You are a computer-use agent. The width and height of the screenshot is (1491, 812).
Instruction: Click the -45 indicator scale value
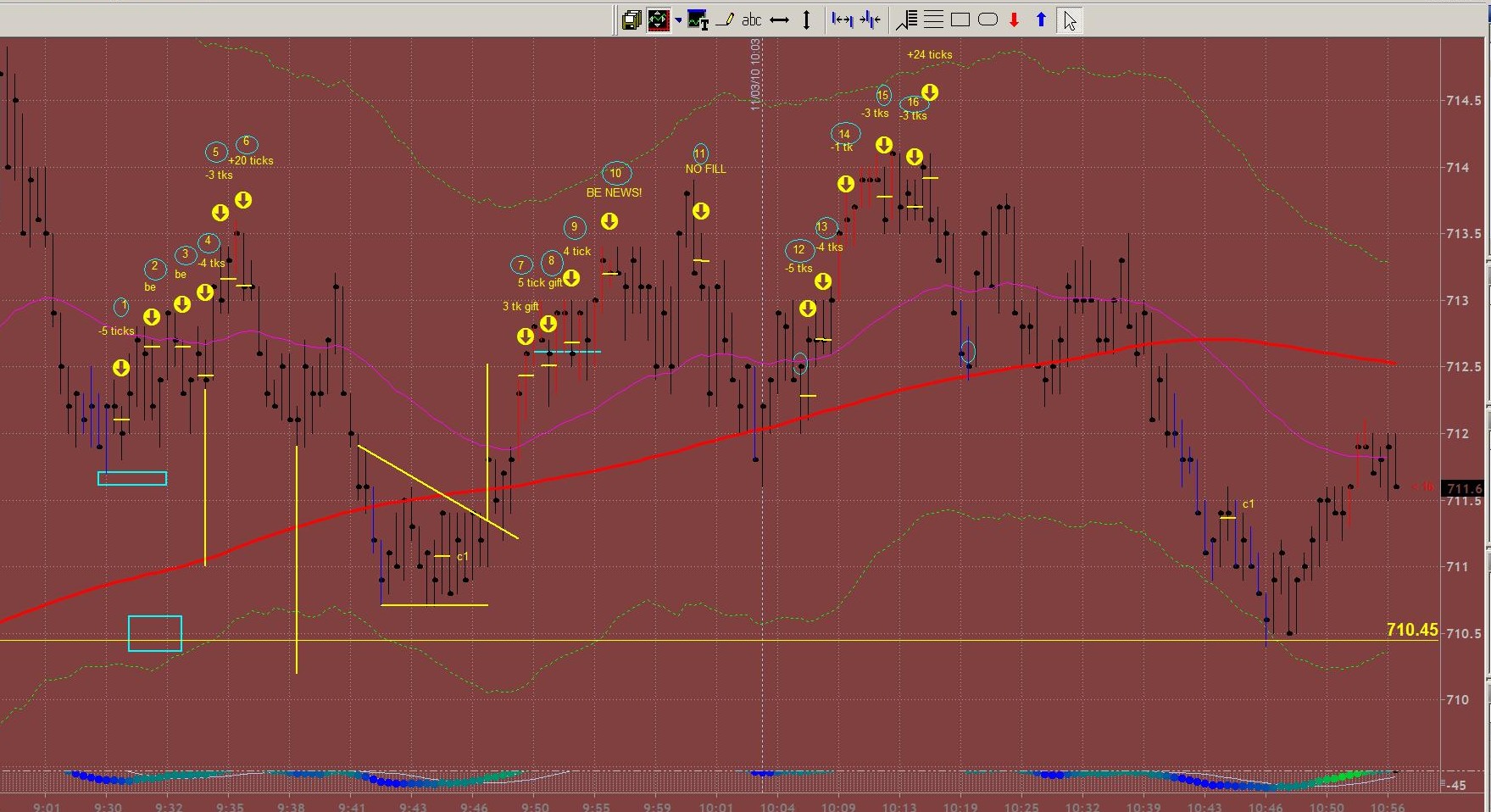pos(1456,786)
